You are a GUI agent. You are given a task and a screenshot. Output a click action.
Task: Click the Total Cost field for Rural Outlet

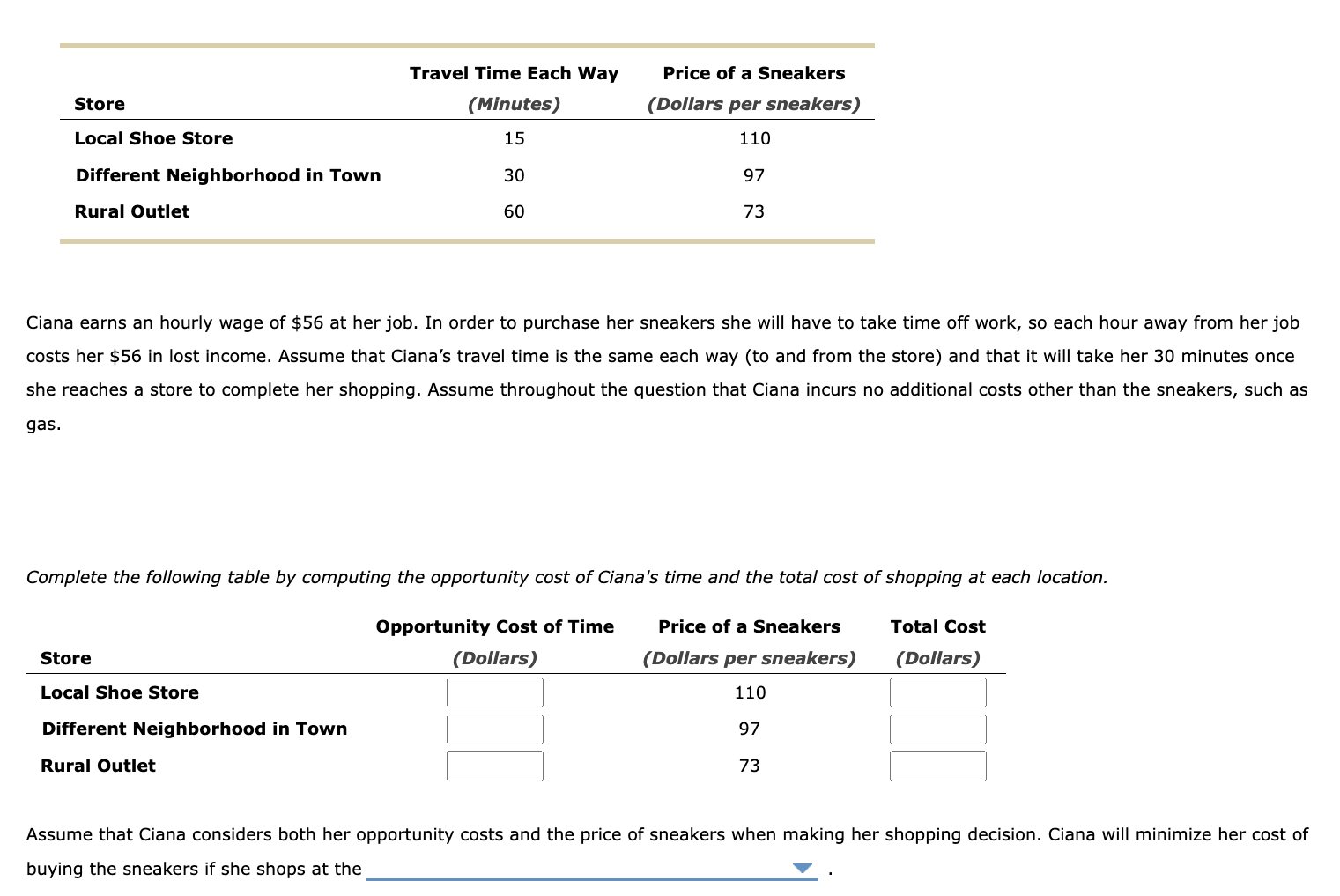937,766
